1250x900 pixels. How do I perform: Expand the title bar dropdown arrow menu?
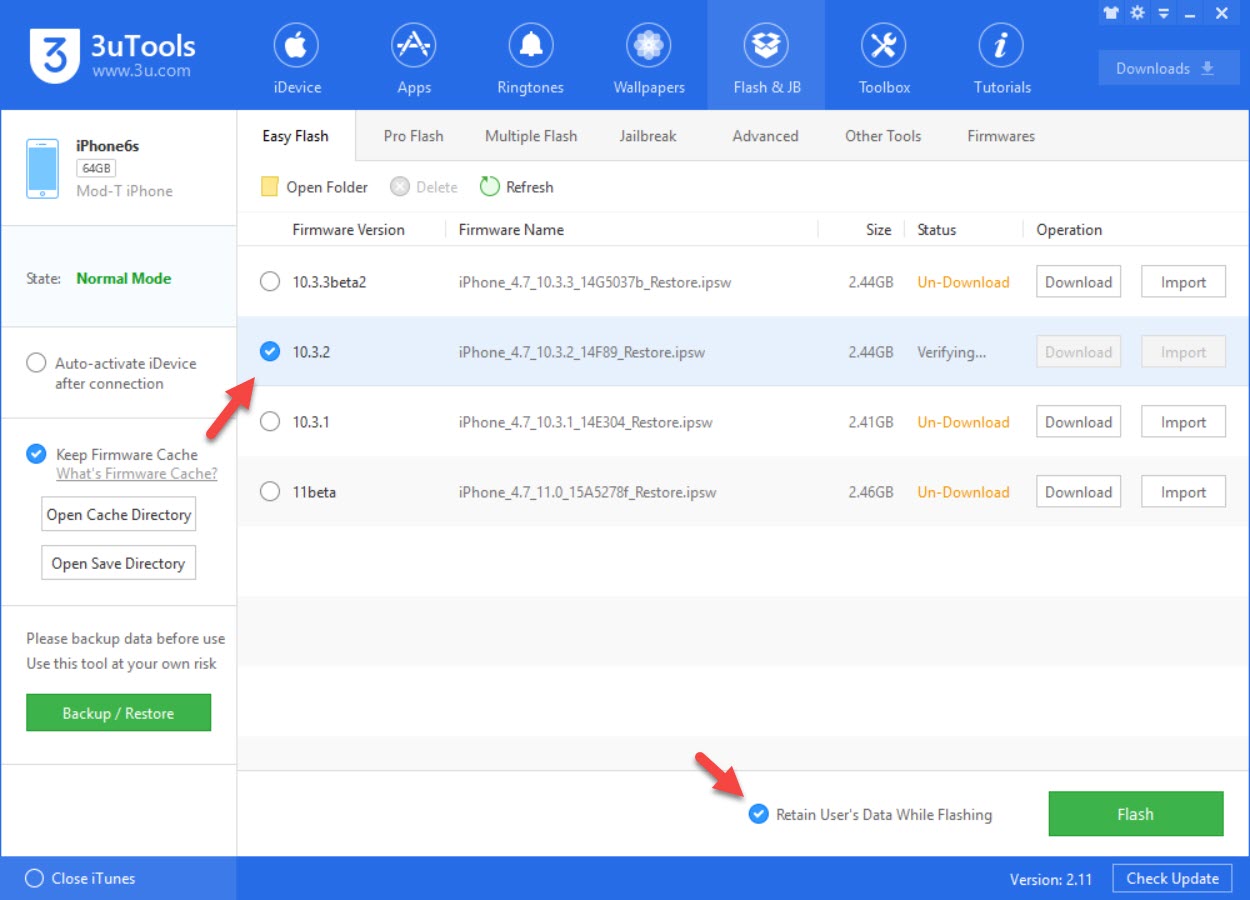1163,14
